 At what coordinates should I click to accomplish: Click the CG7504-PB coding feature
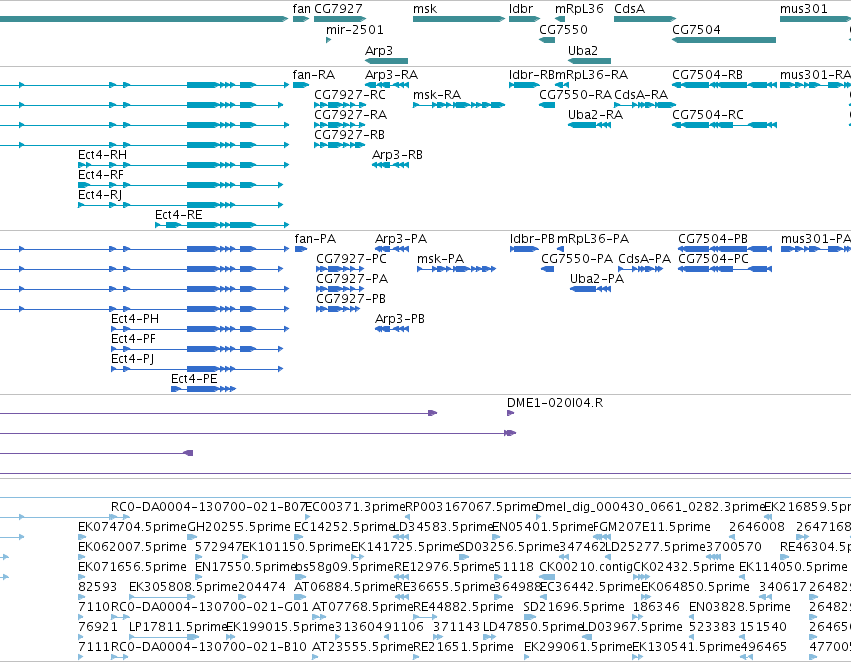coord(725,249)
